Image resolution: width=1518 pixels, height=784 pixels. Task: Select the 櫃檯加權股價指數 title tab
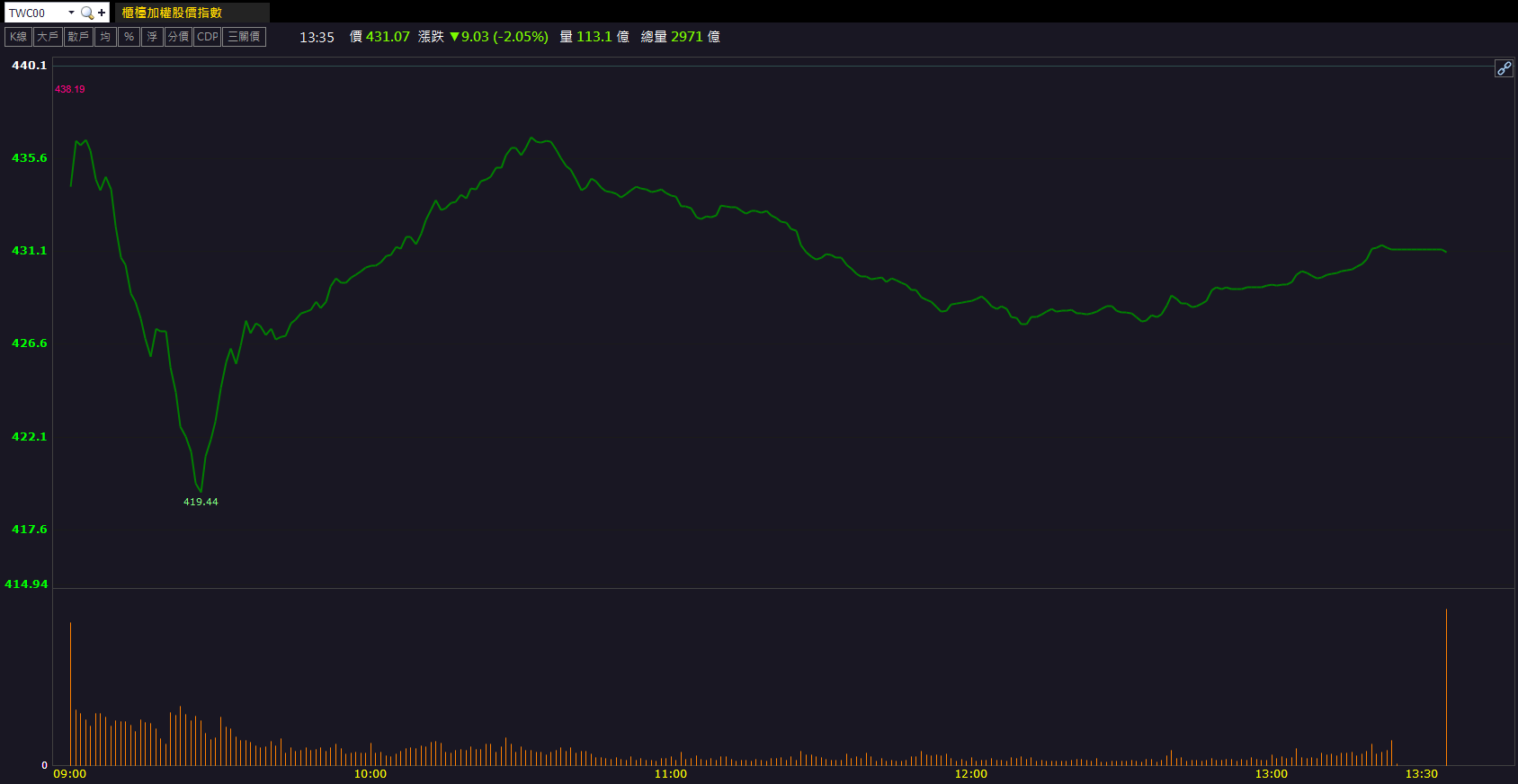pyautogui.click(x=192, y=13)
